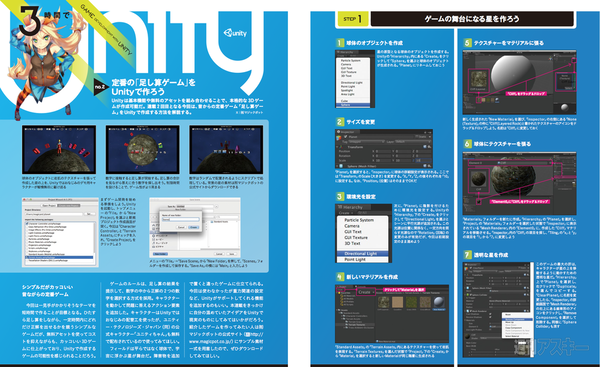Choose Reset in the step 7 context menu
Viewport: 600px width, 367px height.
[x=517, y=314]
